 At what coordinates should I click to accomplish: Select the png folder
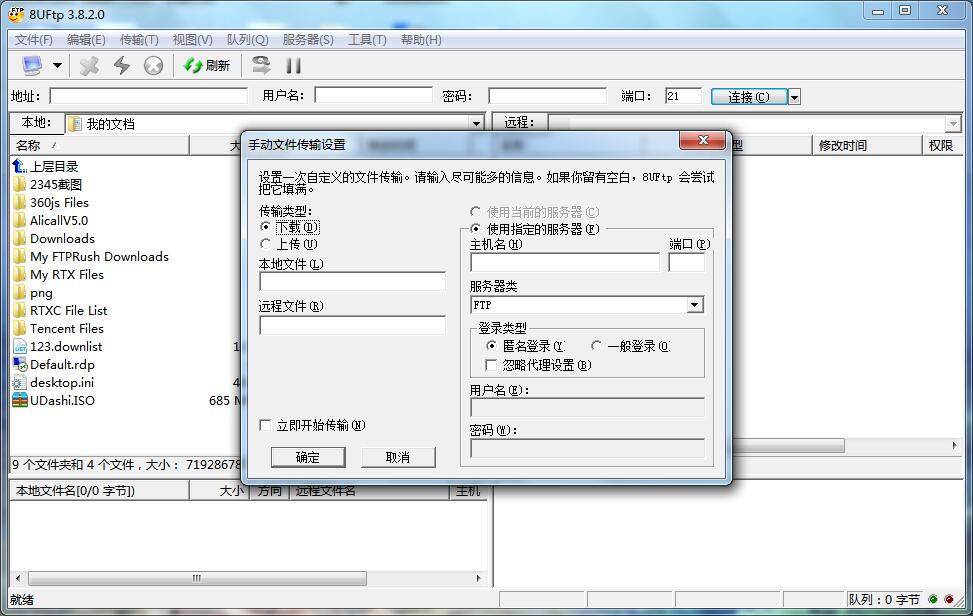pos(33,292)
